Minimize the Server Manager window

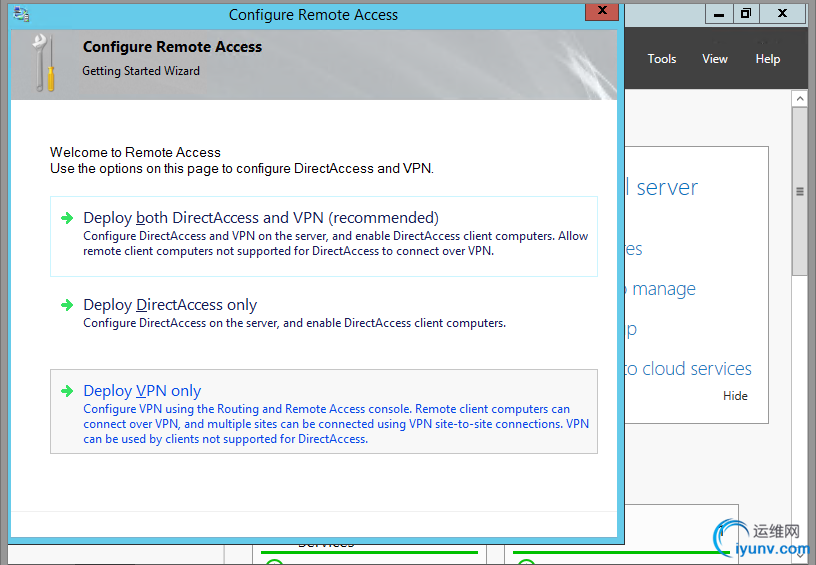click(719, 14)
